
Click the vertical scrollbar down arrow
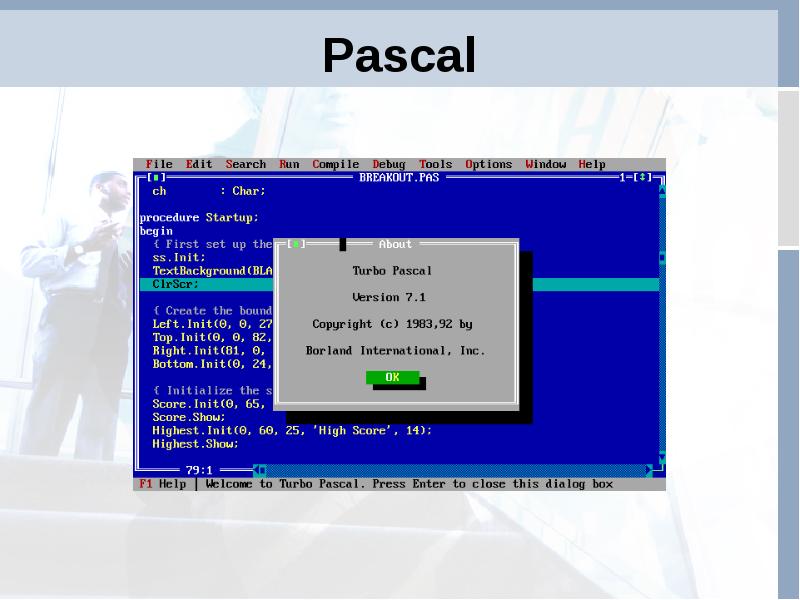(662, 458)
